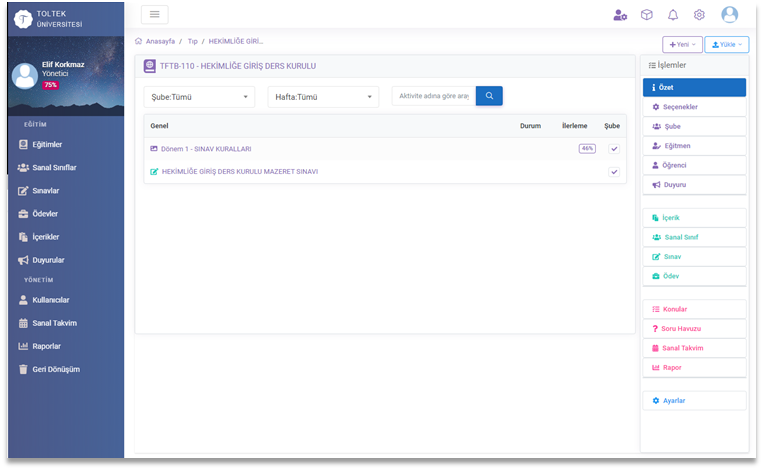Screen dimensions: 763x470
Task: Open the user profile avatar icon
Action: (729, 15)
